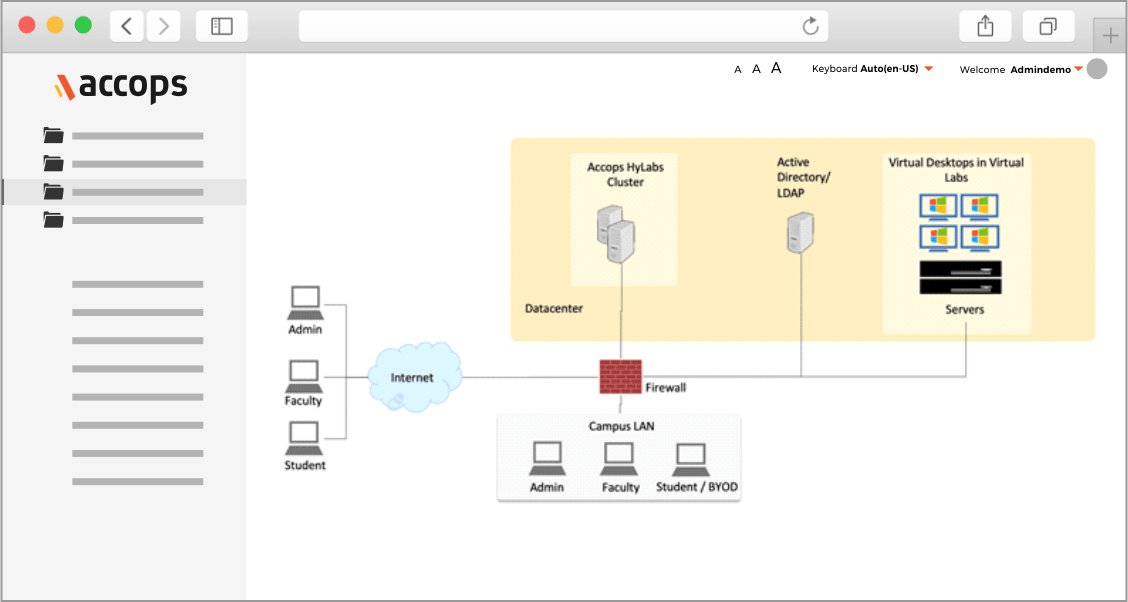This screenshot has height=602, width=1128.
Task: Click the Accops logo
Action: click(121, 86)
